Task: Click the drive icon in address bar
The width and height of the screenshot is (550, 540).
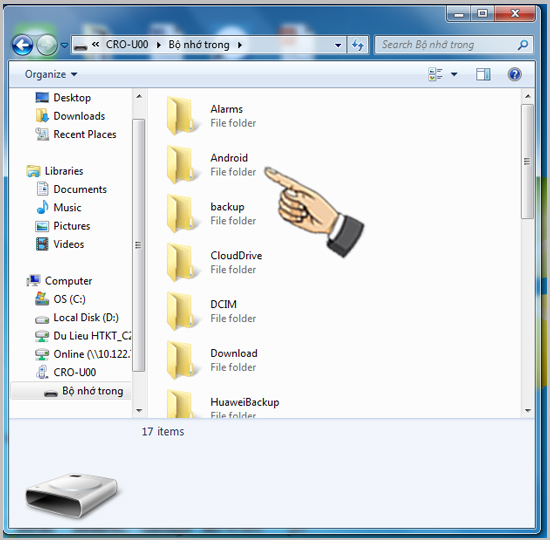Action: click(x=81, y=46)
